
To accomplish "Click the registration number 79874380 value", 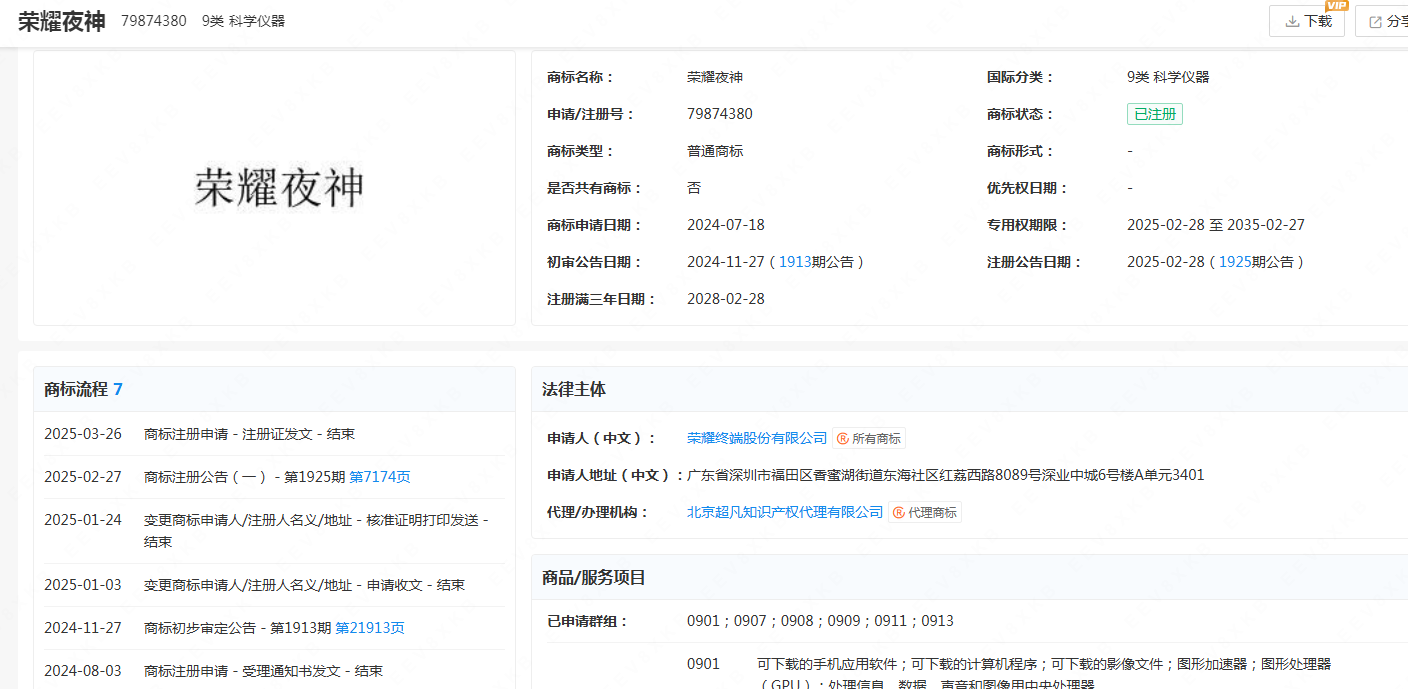I will click(720, 114).
